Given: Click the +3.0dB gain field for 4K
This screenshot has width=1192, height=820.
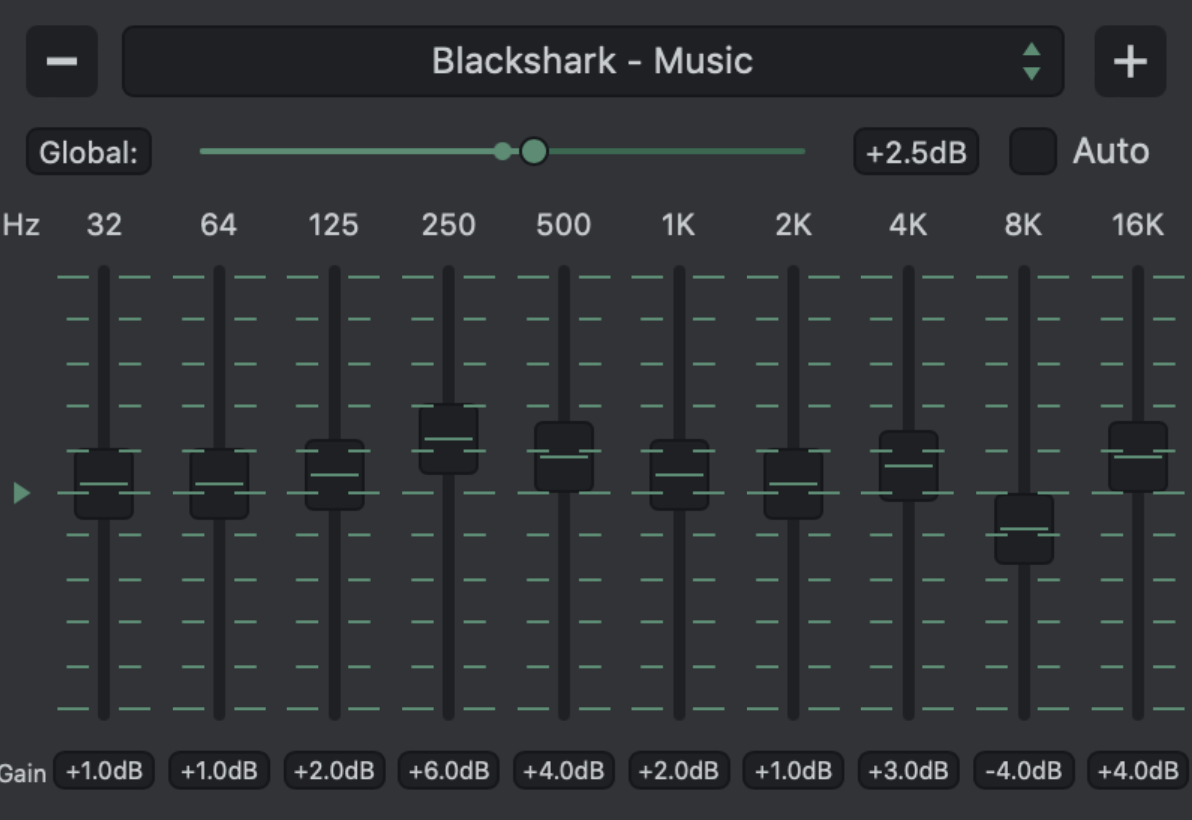Looking at the screenshot, I should pyautogui.click(x=908, y=771).
